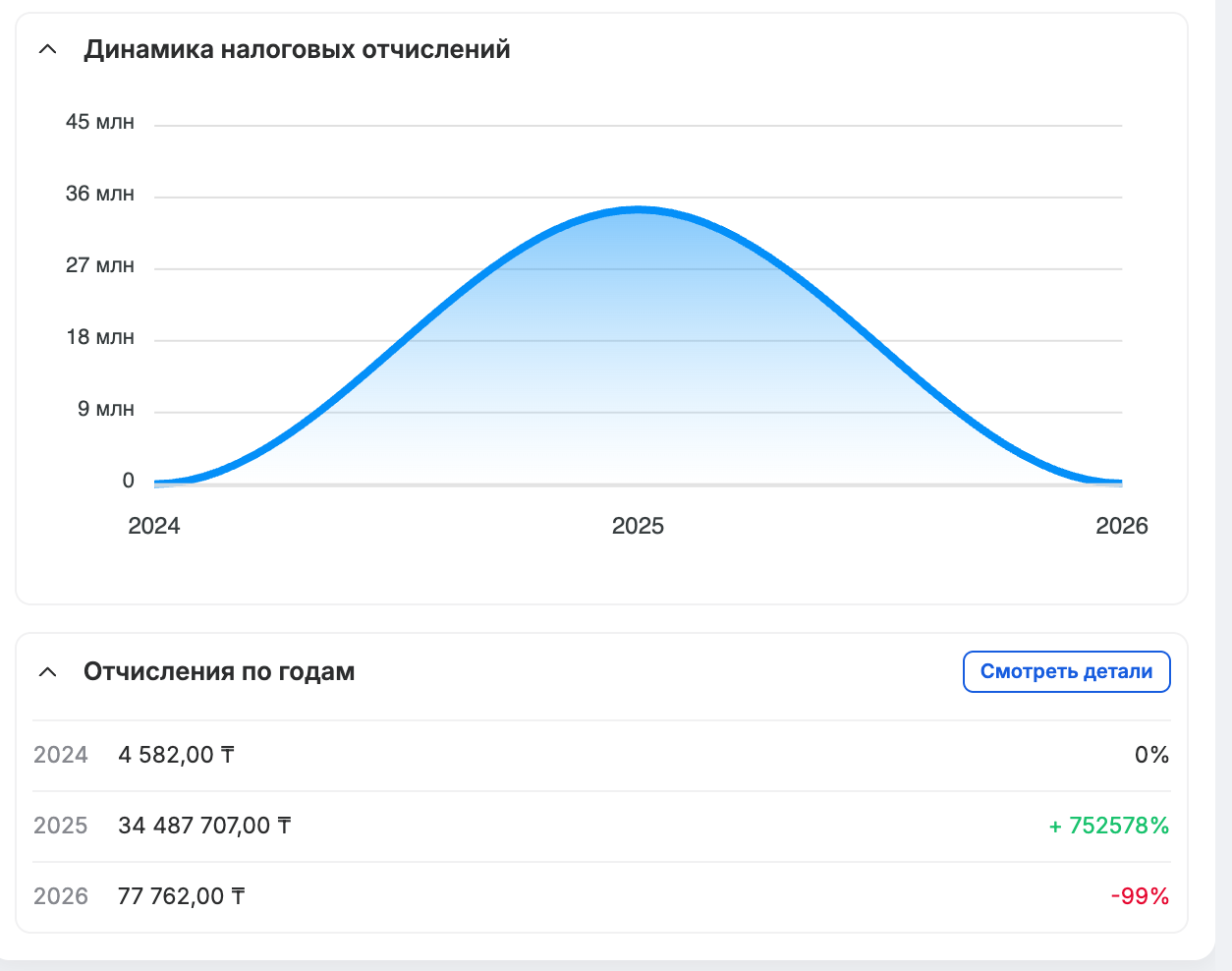
Task: Select the 4 582,00 ₸ amount for 2024
Action: click(x=176, y=755)
